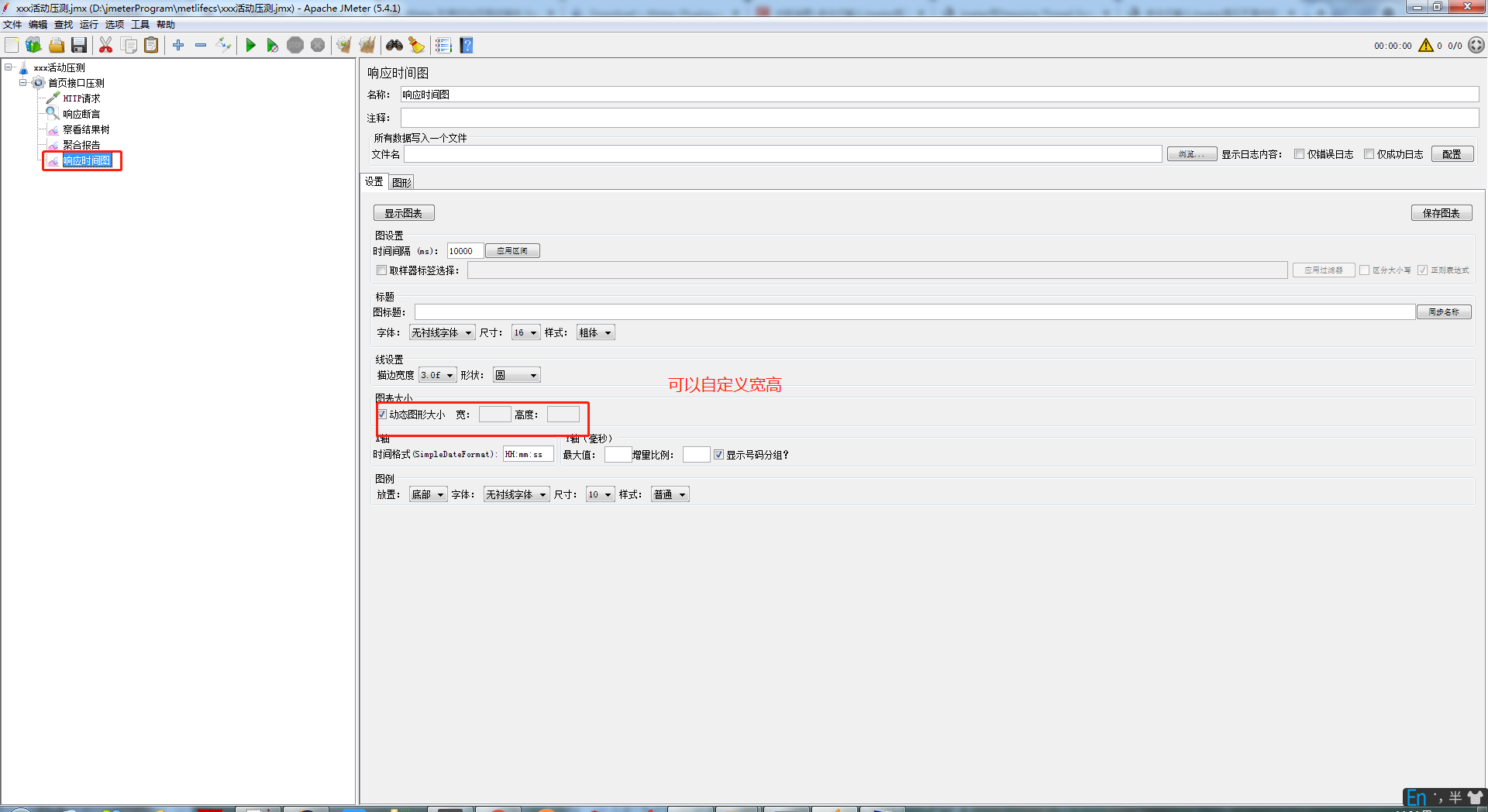The width and height of the screenshot is (1488, 812).
Task: Open the Help book icon
Action: coord(467,46)
